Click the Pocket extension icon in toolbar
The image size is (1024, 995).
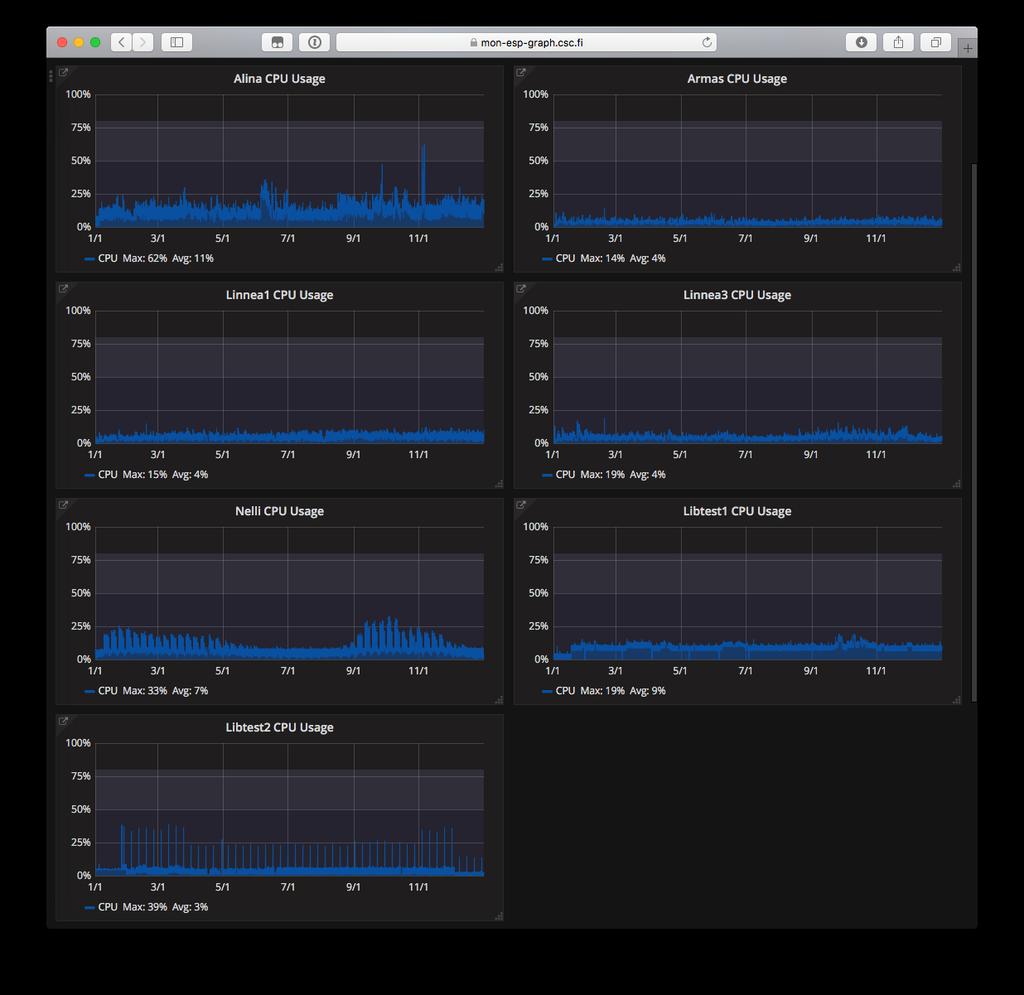click(277, 42)
